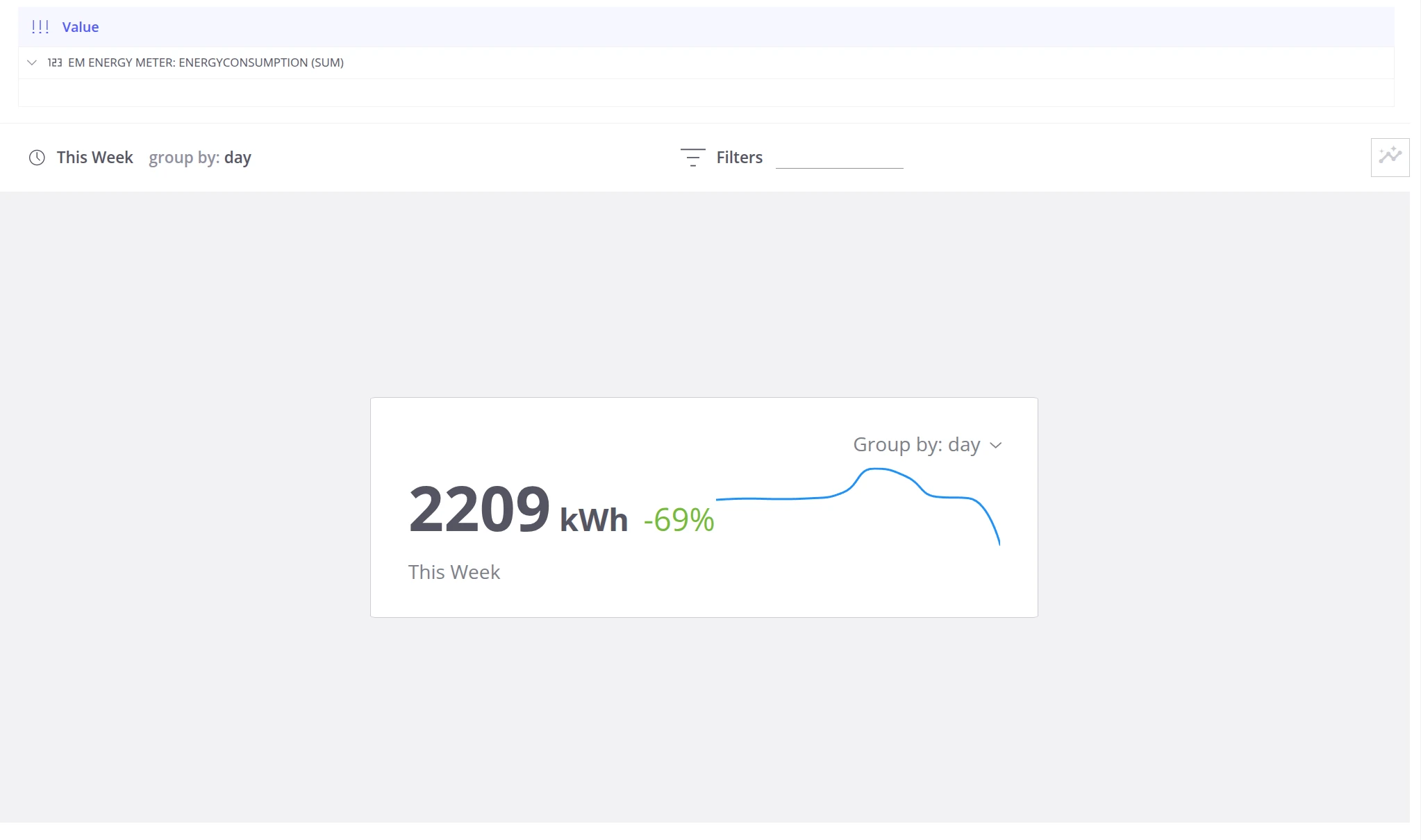The image size is (1421, 840).
Task: Select the Value section header label
Action: (81, 27)
